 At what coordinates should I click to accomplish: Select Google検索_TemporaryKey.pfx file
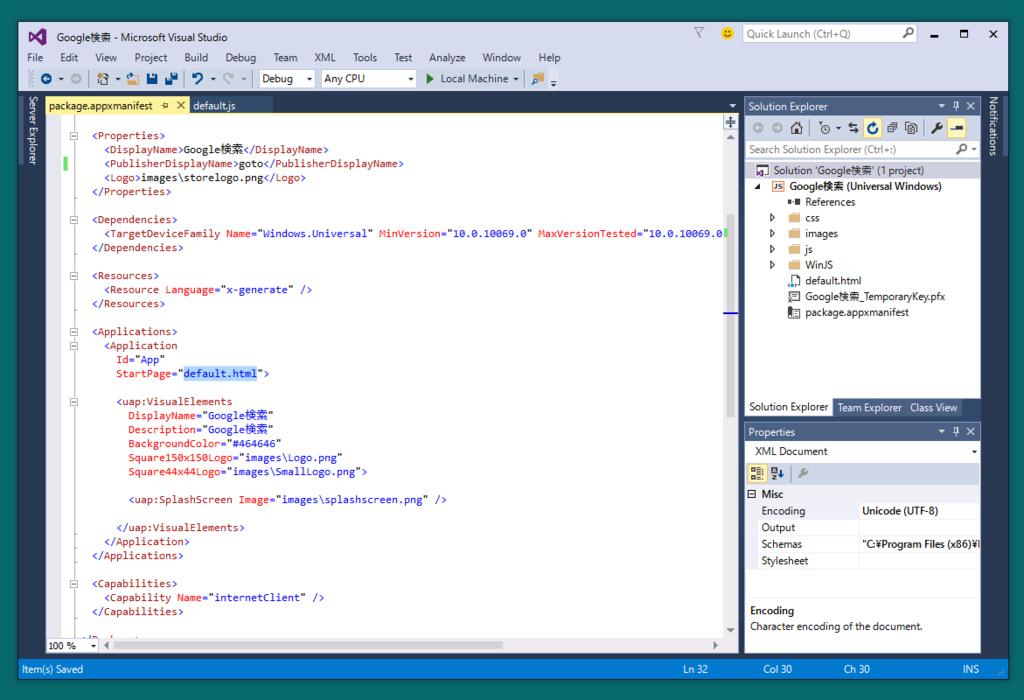874,296
